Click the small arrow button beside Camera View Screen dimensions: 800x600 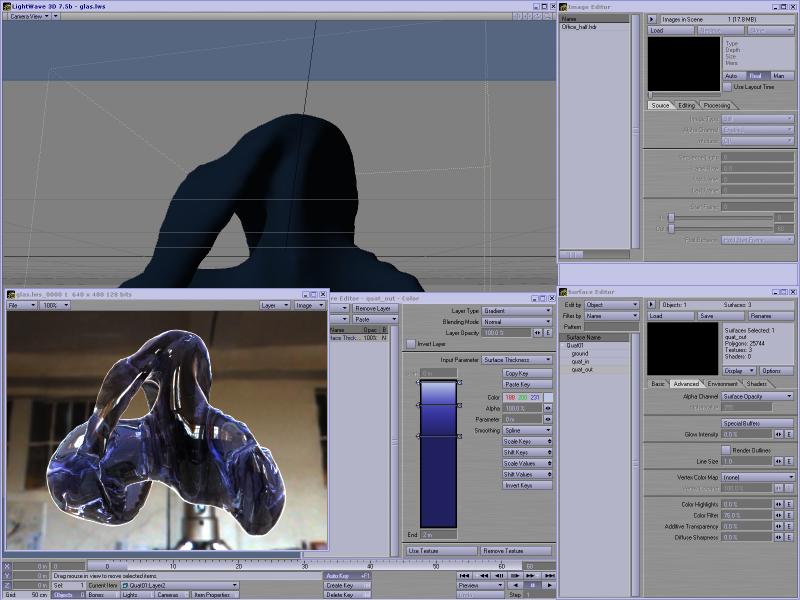tap(56, 16)
